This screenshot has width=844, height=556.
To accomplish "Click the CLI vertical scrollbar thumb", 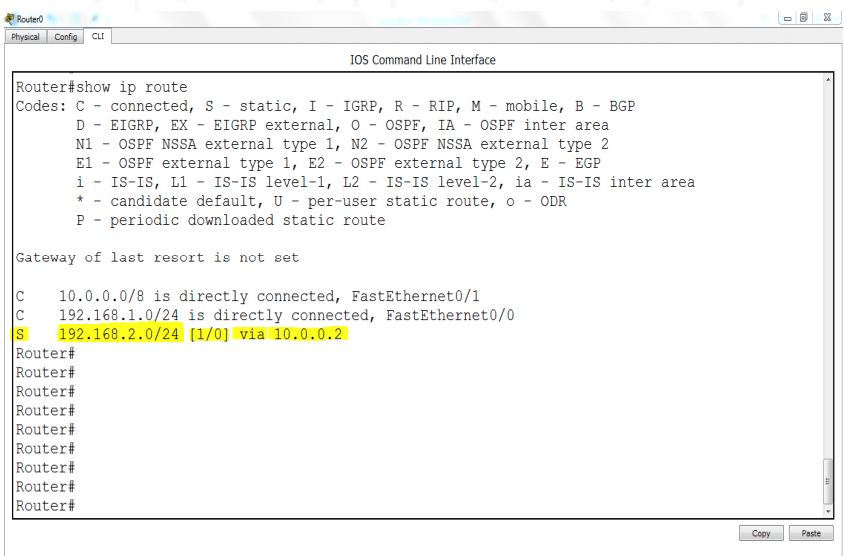I will (828, 481).
